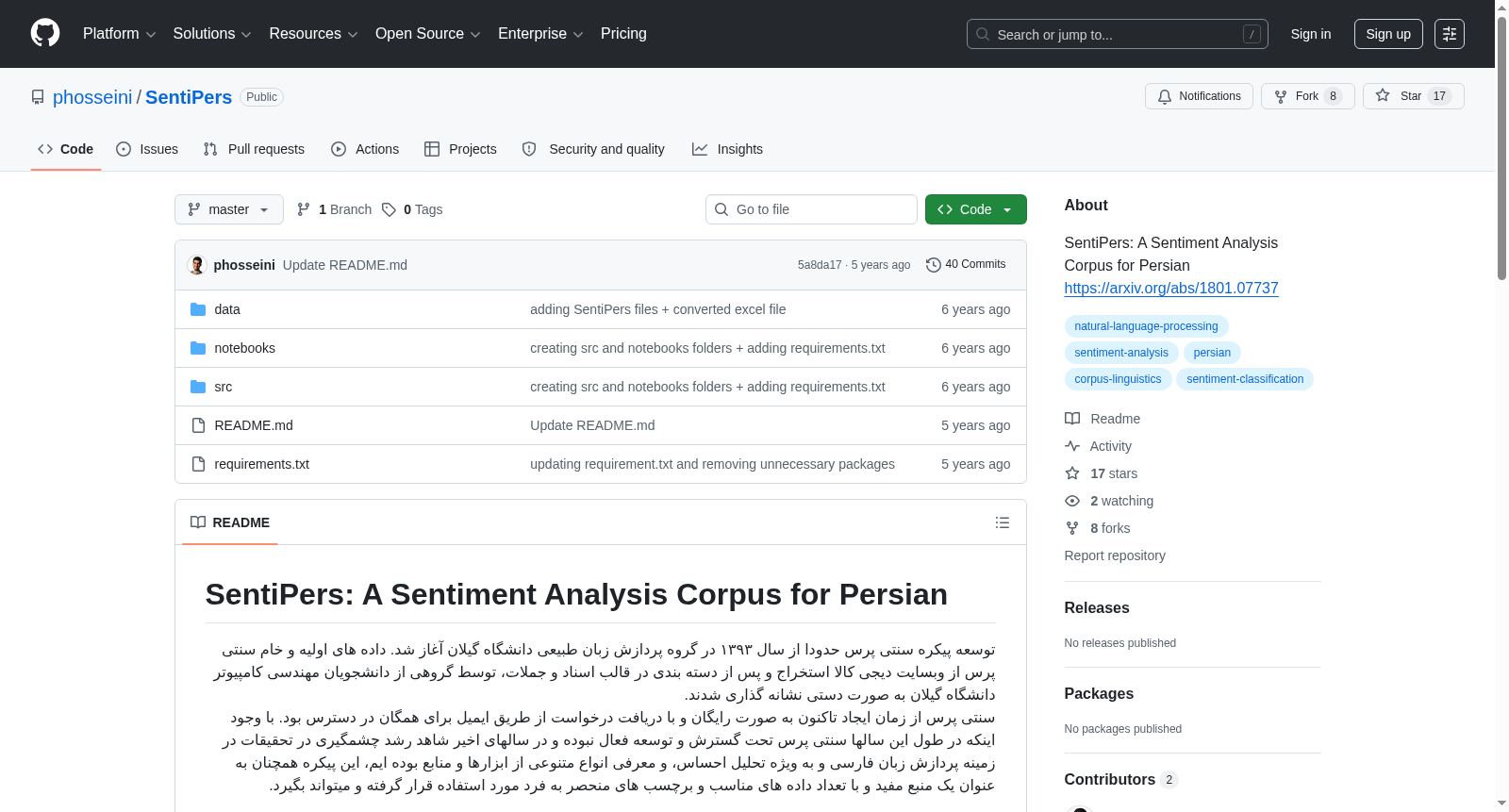Open the arxiv.org paper link
1509x812 pixels.
click(x=1171, y=288)
